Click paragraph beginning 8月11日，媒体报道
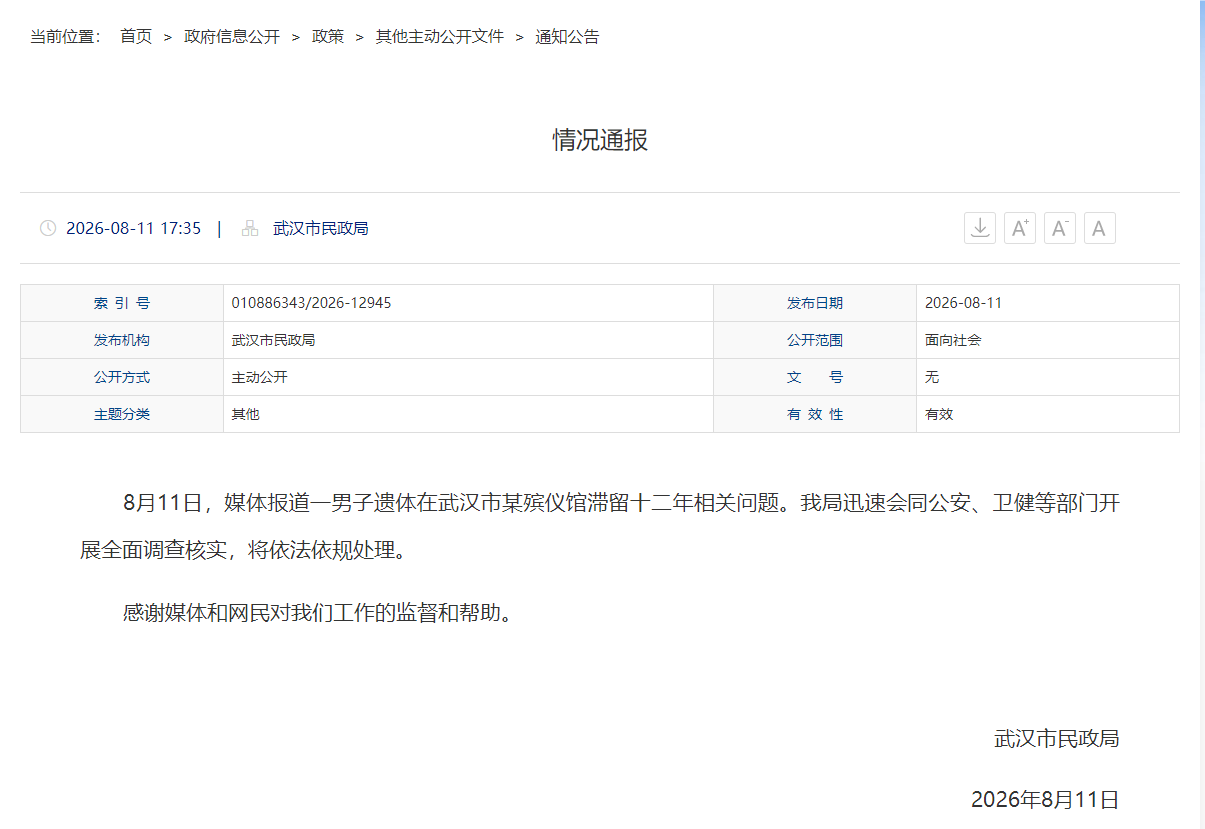Image resolution: width=1205 pixels, height=829 pixels. pos(600,527)
